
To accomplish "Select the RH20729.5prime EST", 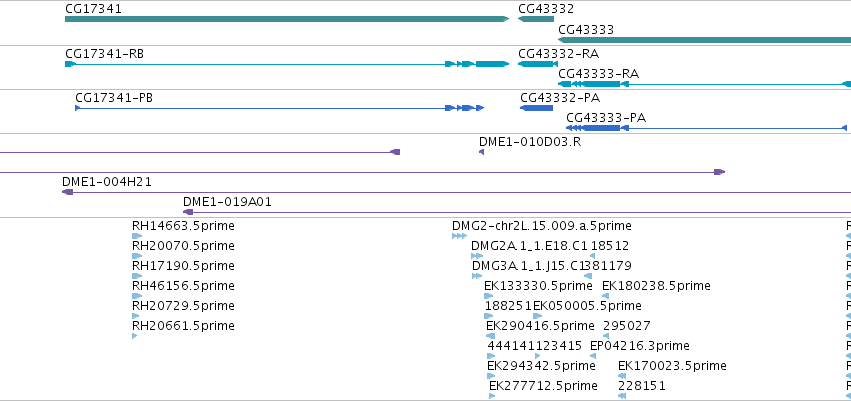I will tap(137, 316).
